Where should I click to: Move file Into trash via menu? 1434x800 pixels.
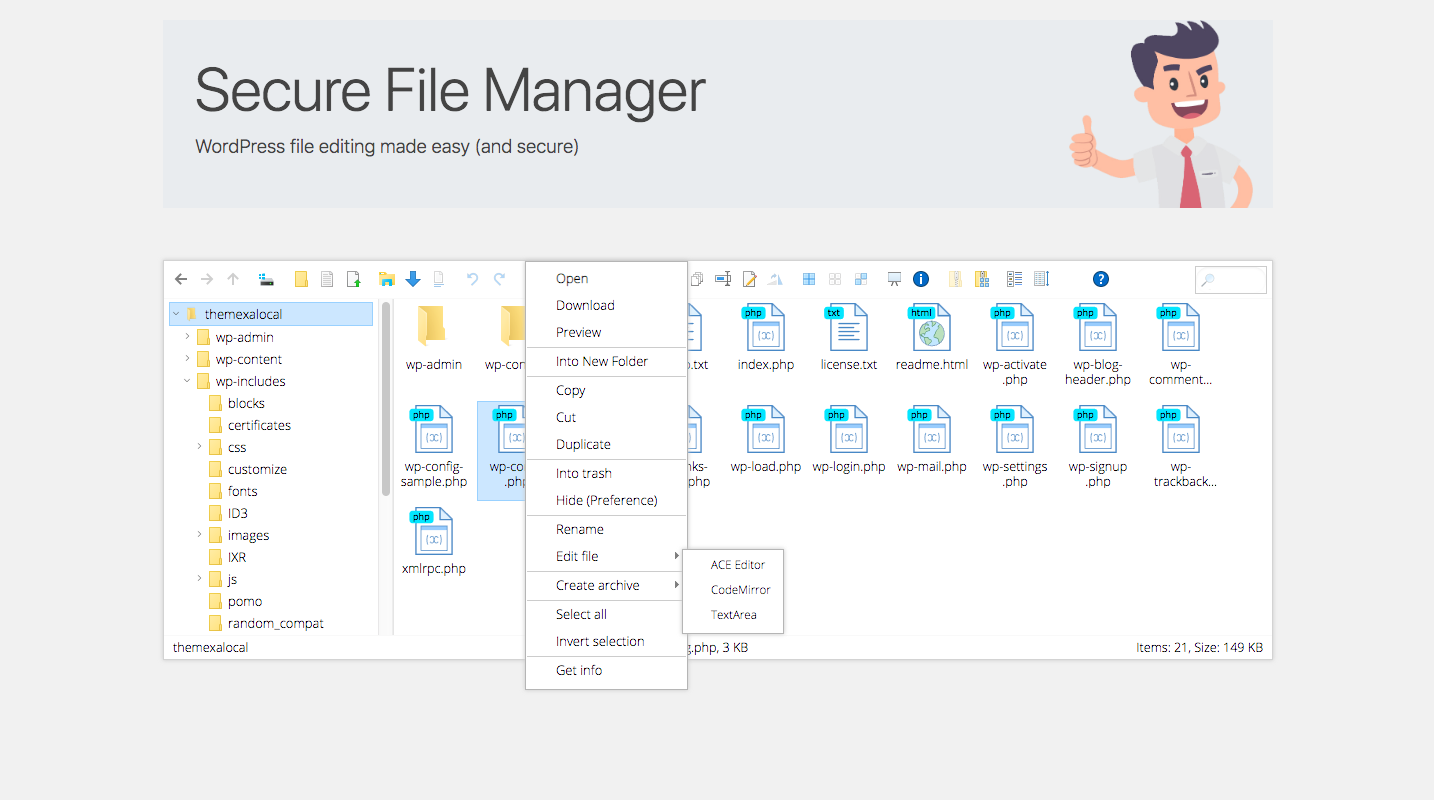coord(606,473)
